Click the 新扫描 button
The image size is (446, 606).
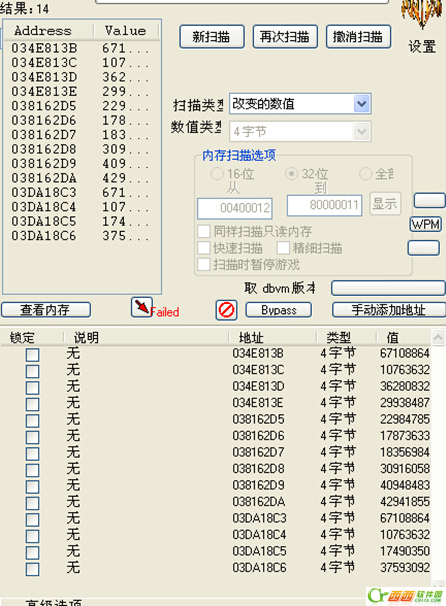(211, 37)
